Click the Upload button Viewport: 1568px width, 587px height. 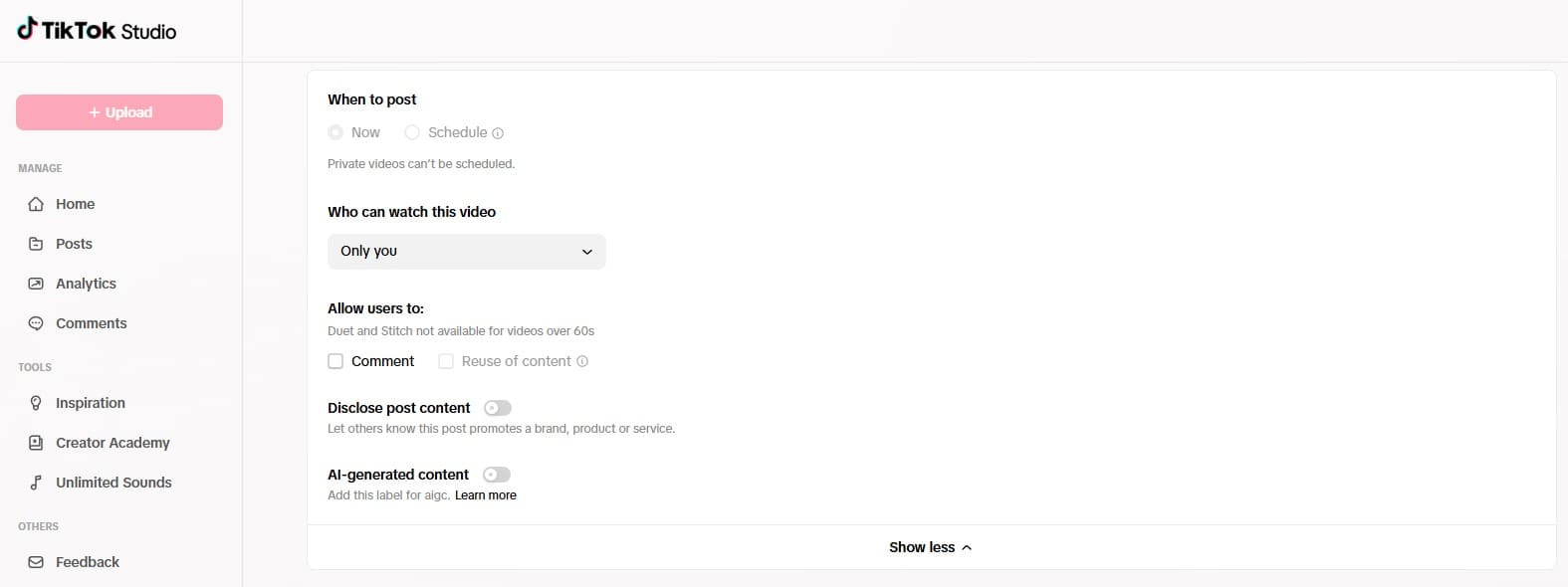[119, 112]
